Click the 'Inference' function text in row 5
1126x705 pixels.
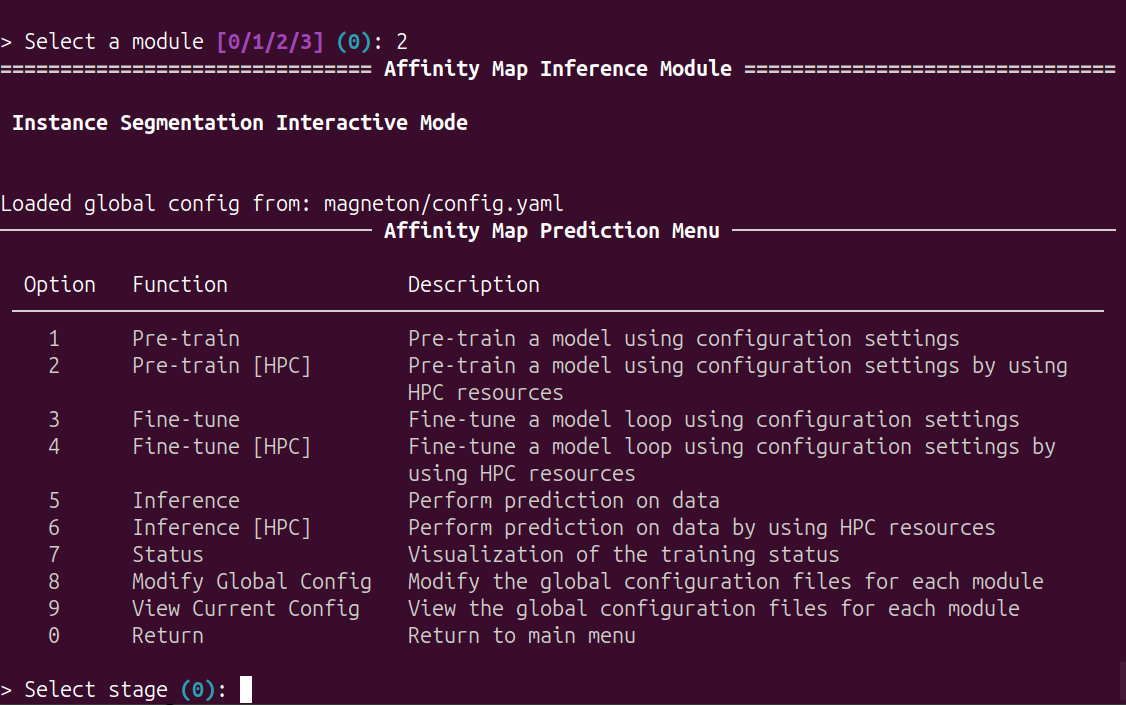point(186,501)
